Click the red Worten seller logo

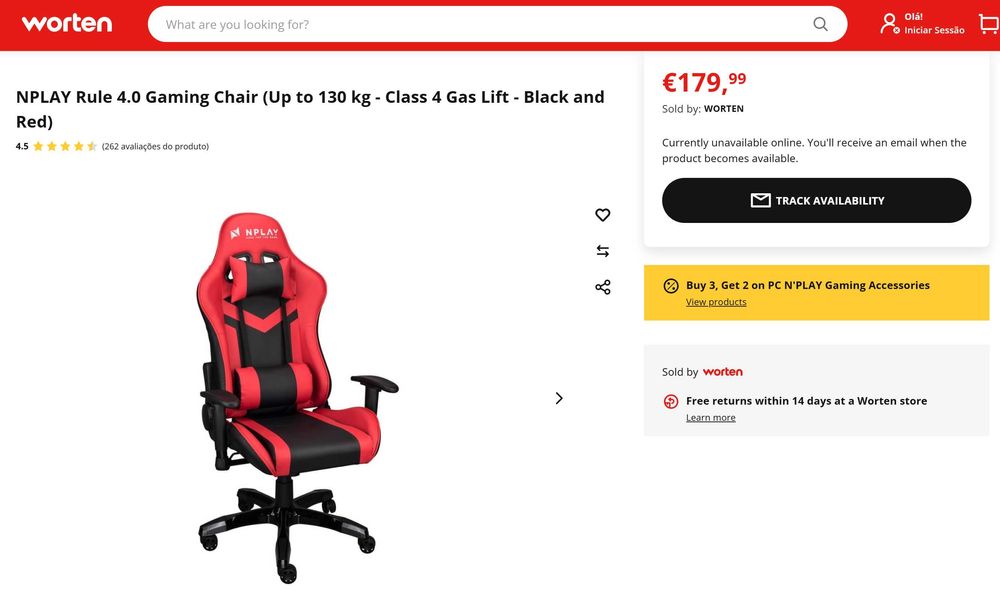[723, 372]
